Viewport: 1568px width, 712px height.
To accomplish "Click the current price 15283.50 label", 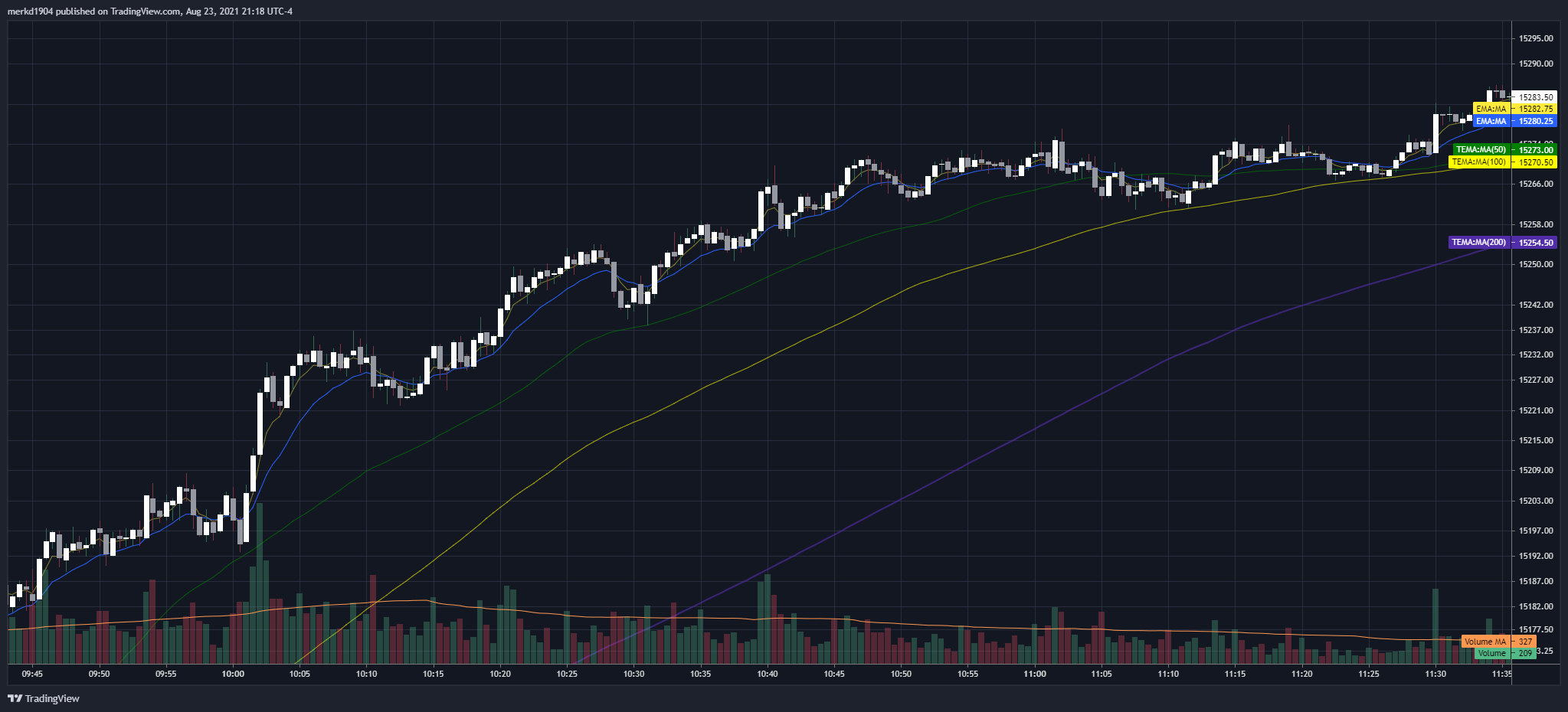I will [1536, 97].
